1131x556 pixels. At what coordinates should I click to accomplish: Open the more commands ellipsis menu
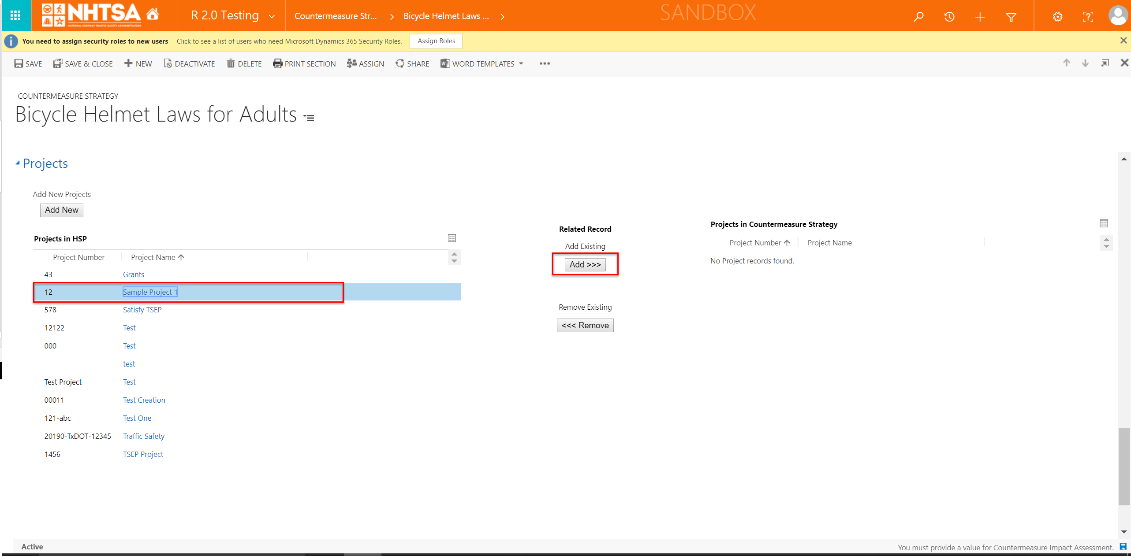point(545,63)
